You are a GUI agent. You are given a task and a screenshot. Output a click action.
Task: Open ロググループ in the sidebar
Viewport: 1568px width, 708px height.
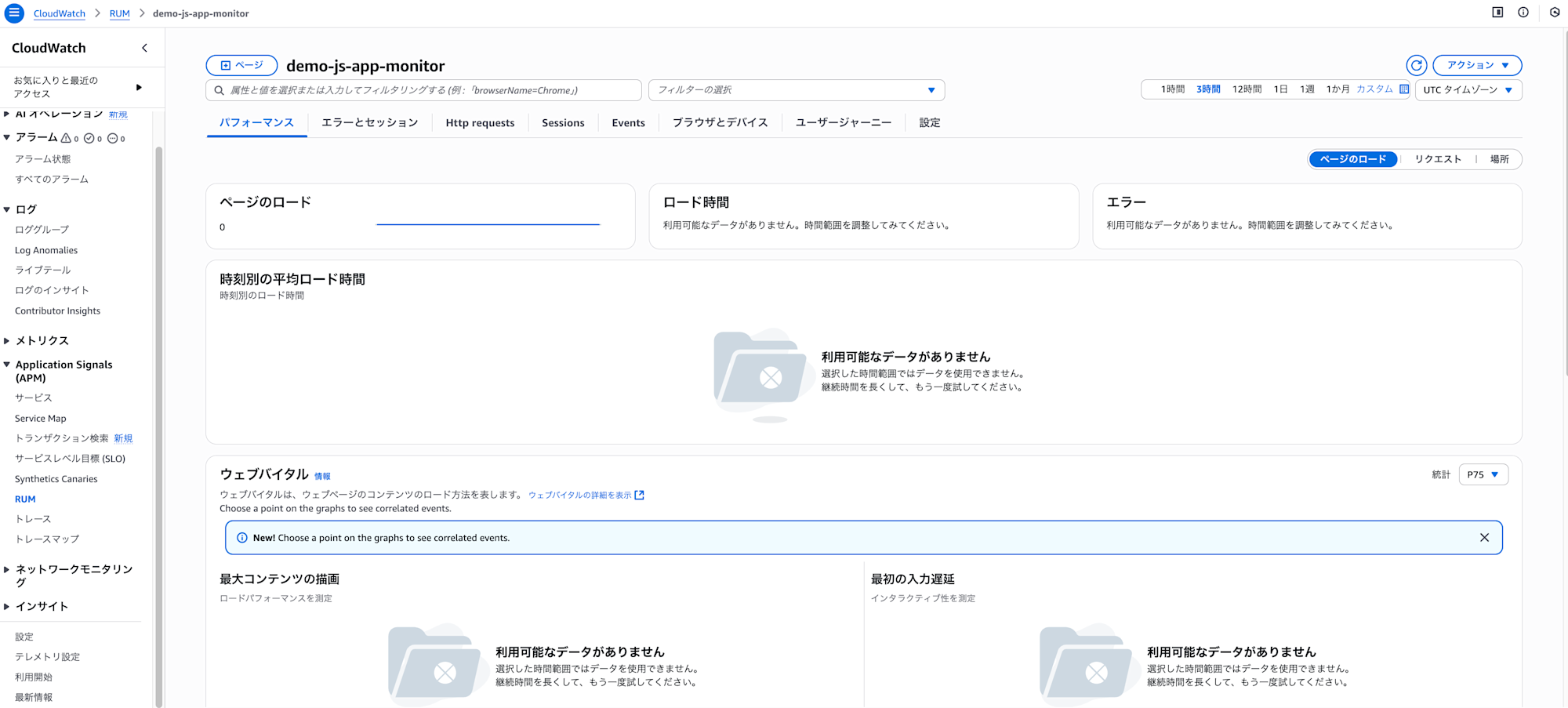[x=42, y=230]
